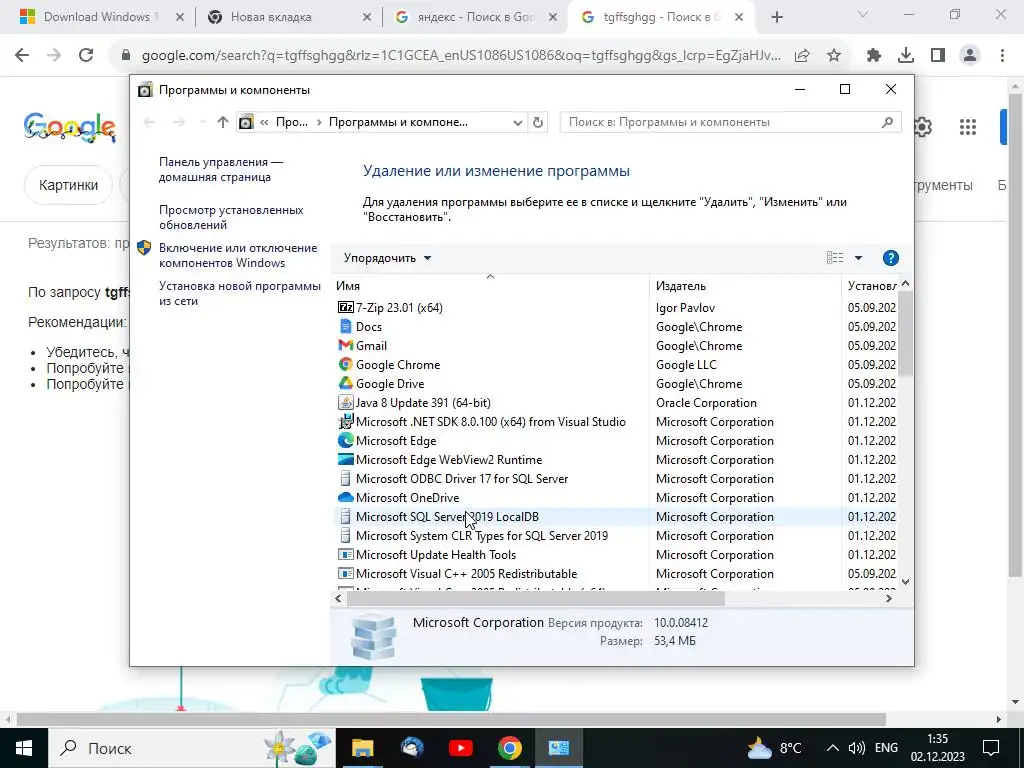The height and width of the screenshot is (768, 1024).
Task: Select Microsoft Visual C++ 2005 Redistributable row
Action: [x=616, y=573]
